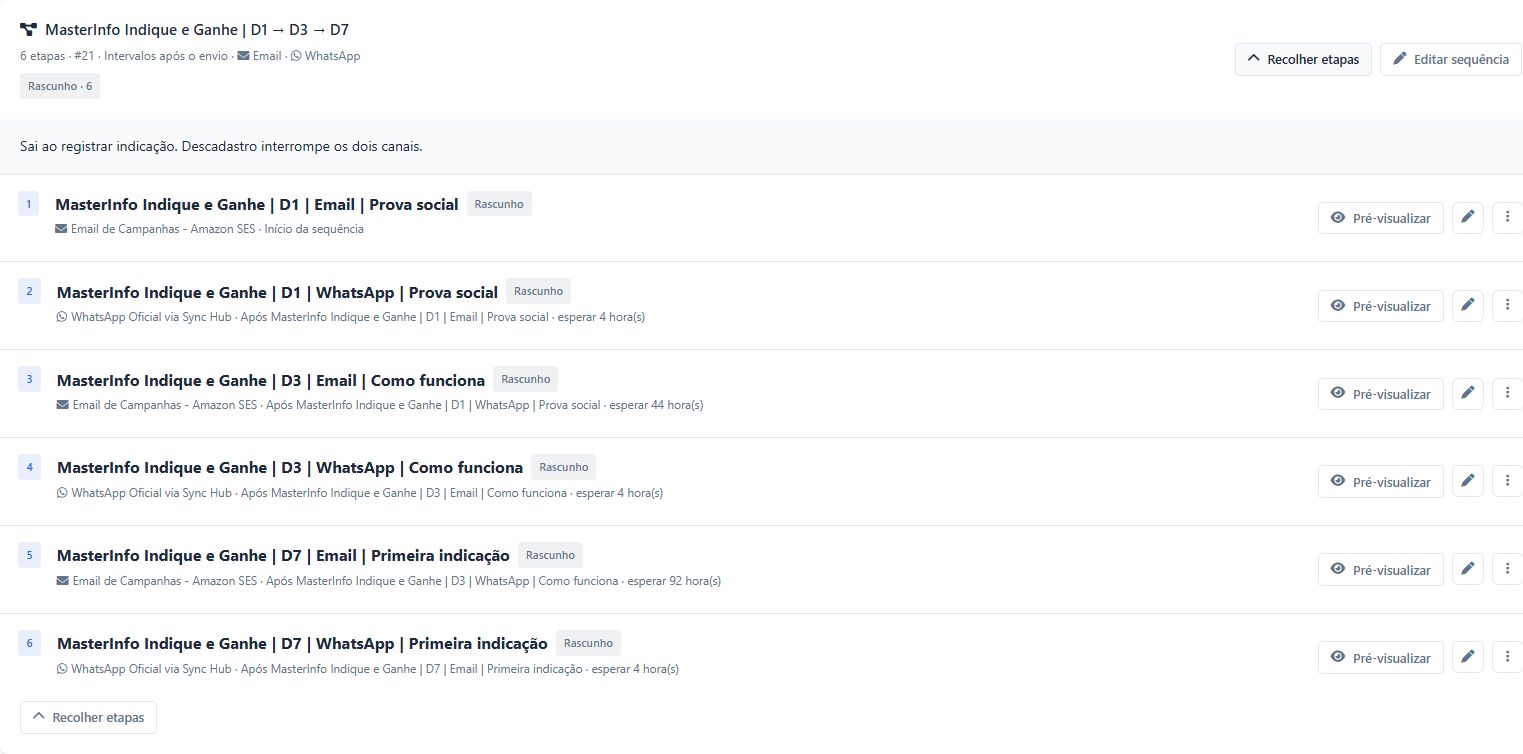Open more options for D7 WhatsApp step
This screenshot has height=754, width=1523.
1507,658
